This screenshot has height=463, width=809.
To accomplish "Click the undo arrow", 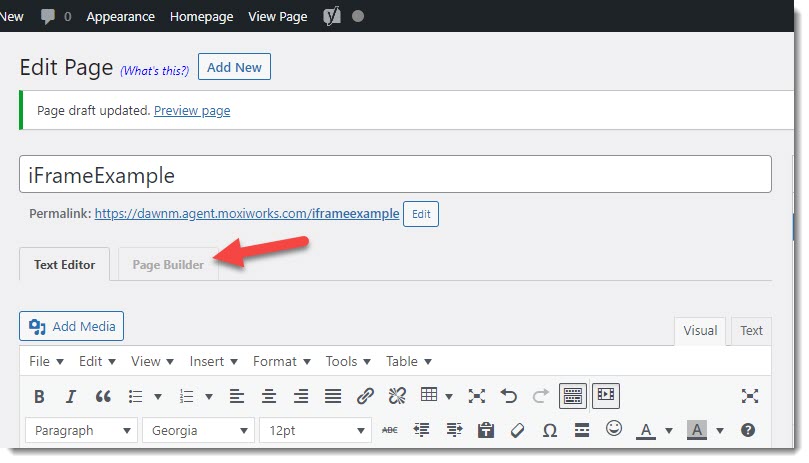I will pos(508,396).
